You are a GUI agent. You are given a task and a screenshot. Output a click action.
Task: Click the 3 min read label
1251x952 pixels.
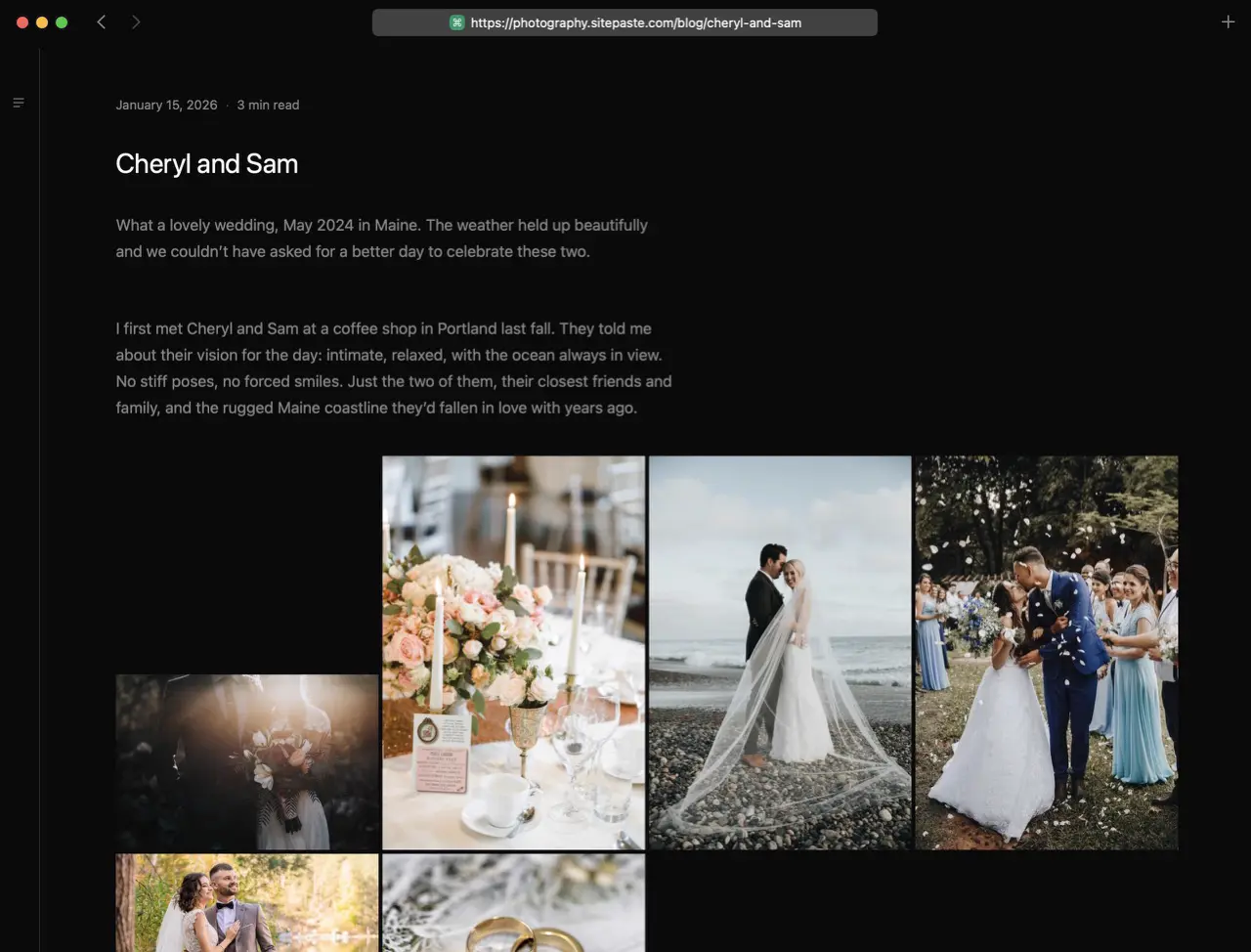(268, 105)
